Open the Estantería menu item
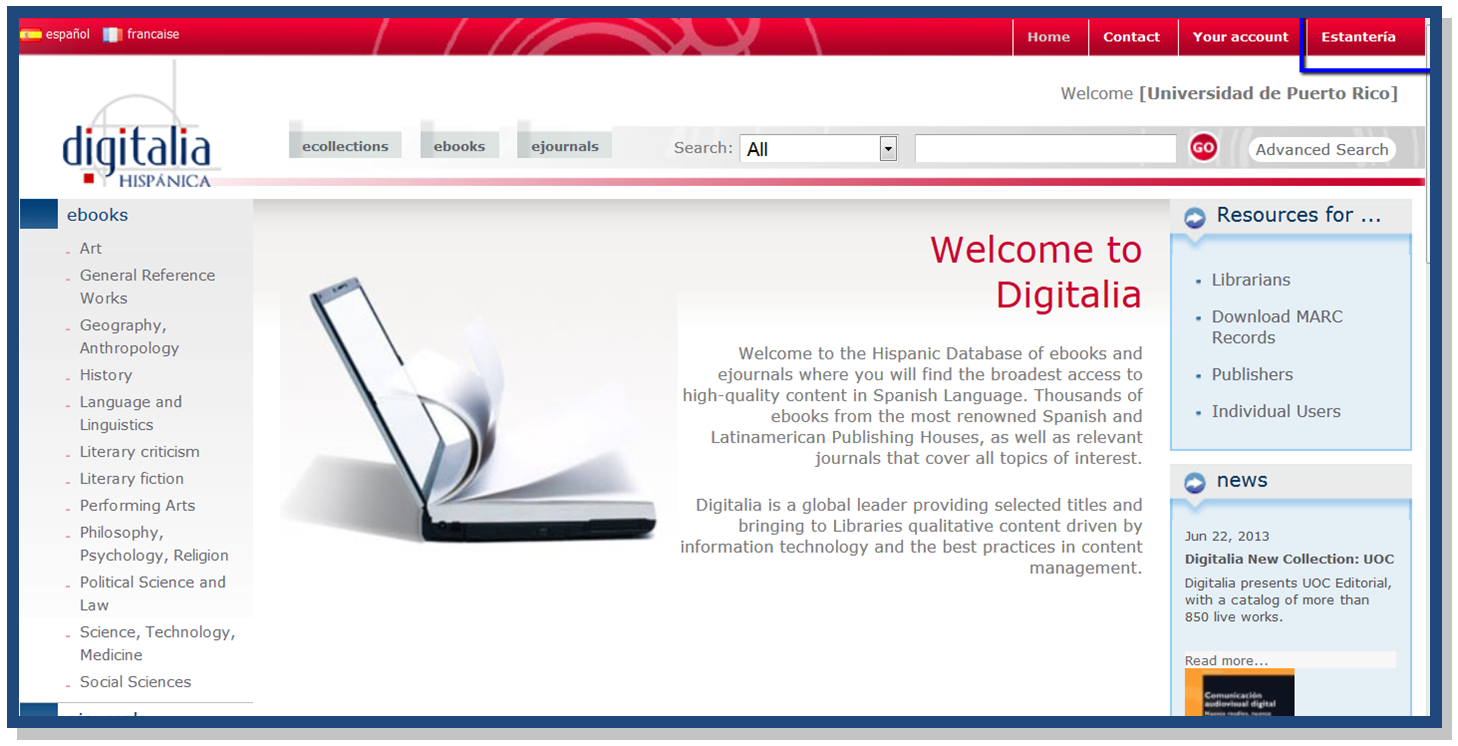This screenshot has width=1458, height=746. pos(1358,37)
